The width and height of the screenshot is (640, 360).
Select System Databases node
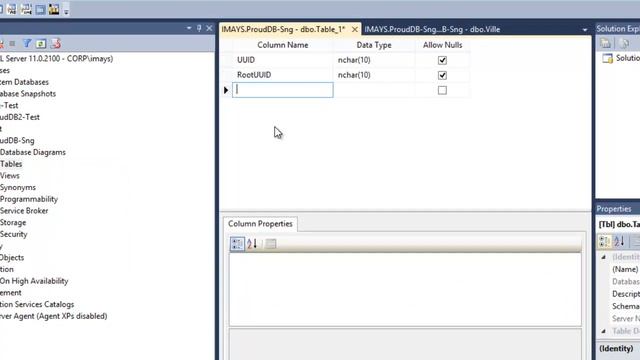click(x=24, y=82)
